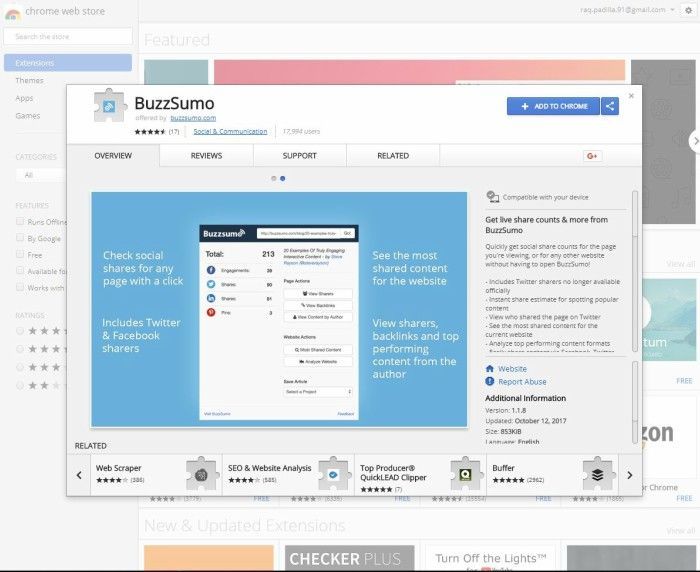
Task: Switch to the Reviews tab
Action: (206, 156)
